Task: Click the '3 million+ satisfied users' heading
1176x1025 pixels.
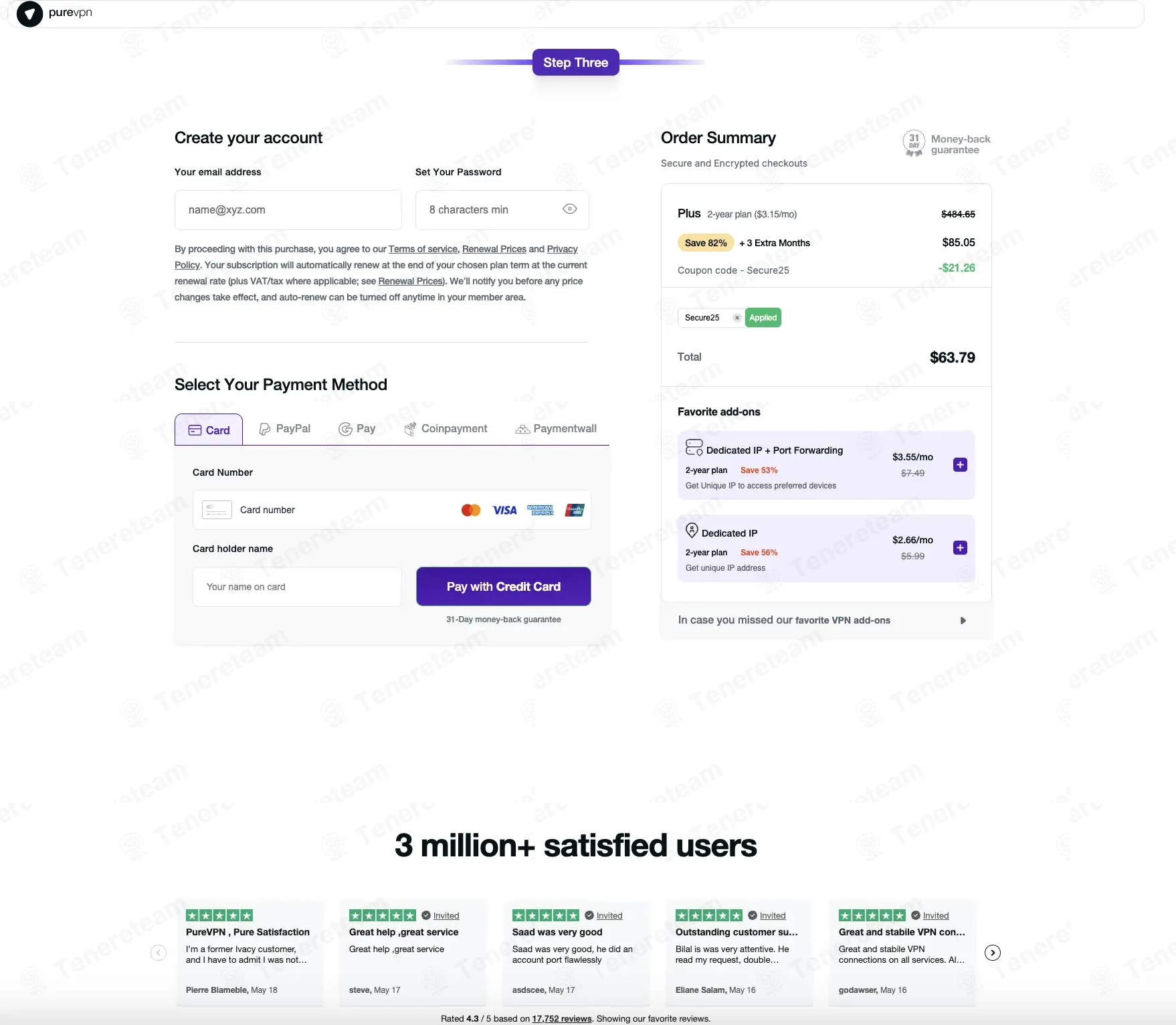Action: tap(576, 846)
